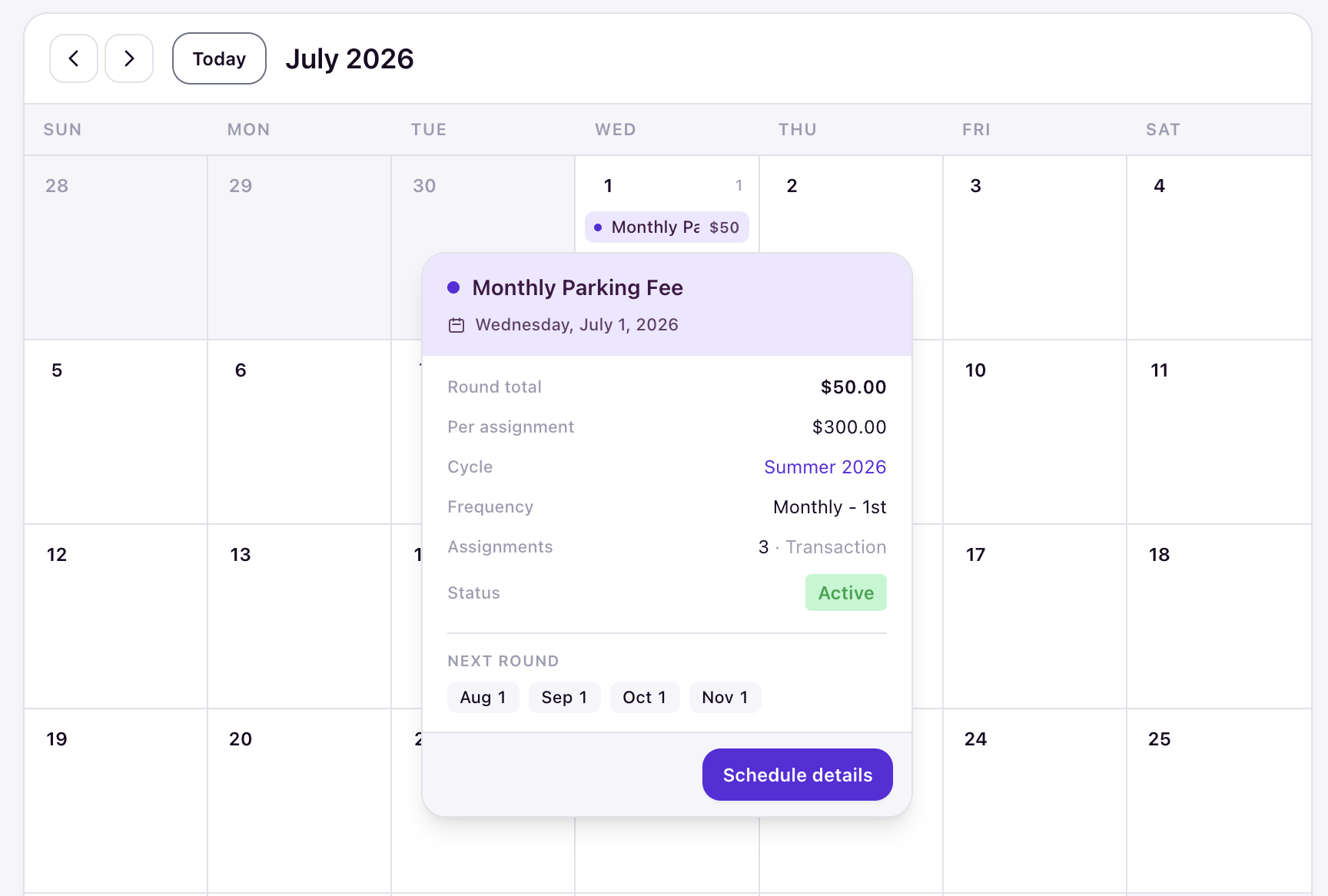This screenshot has width=1328, height=896.
Task: Click the 'Monthly - 1st' frequency value
Action: 829,507
